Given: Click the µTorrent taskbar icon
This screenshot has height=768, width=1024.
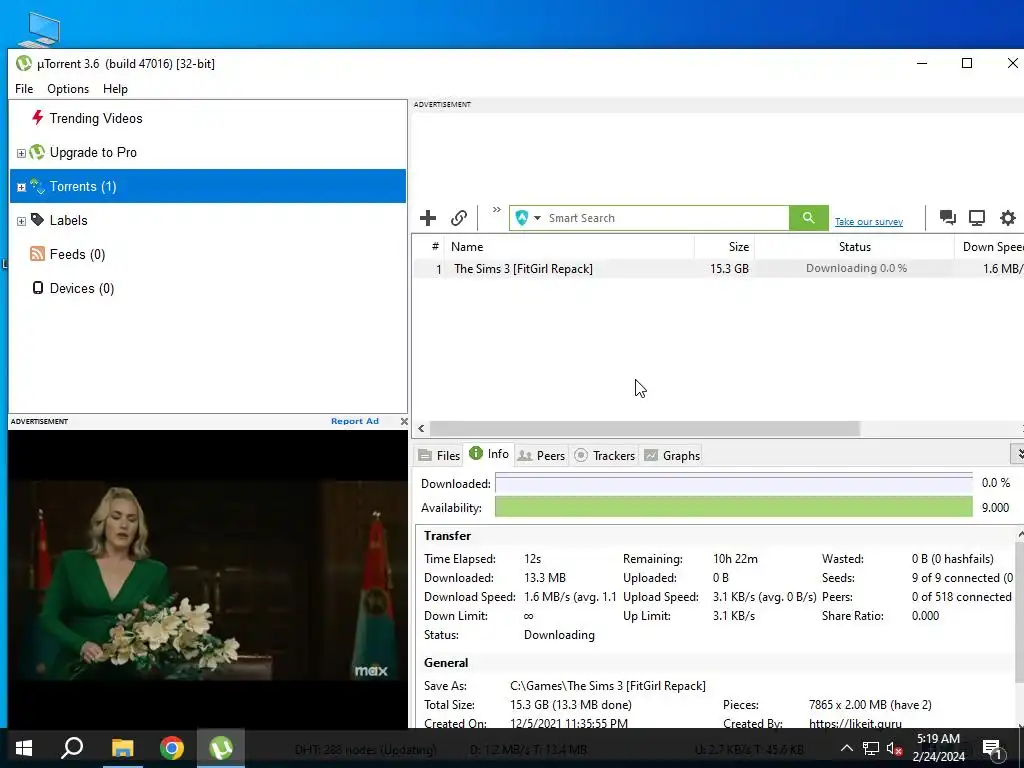Looking at the screenshot, I should (221, 748).
